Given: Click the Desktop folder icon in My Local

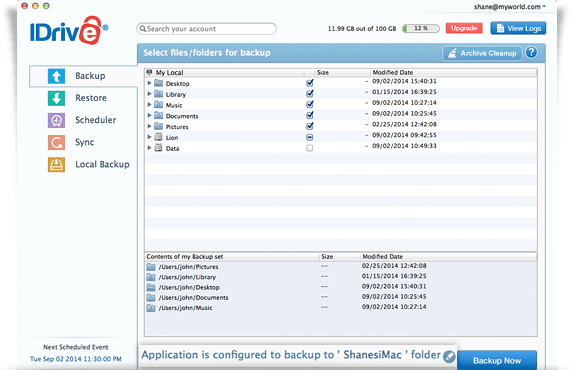Looking at the screenshot, I should [159, 83].
